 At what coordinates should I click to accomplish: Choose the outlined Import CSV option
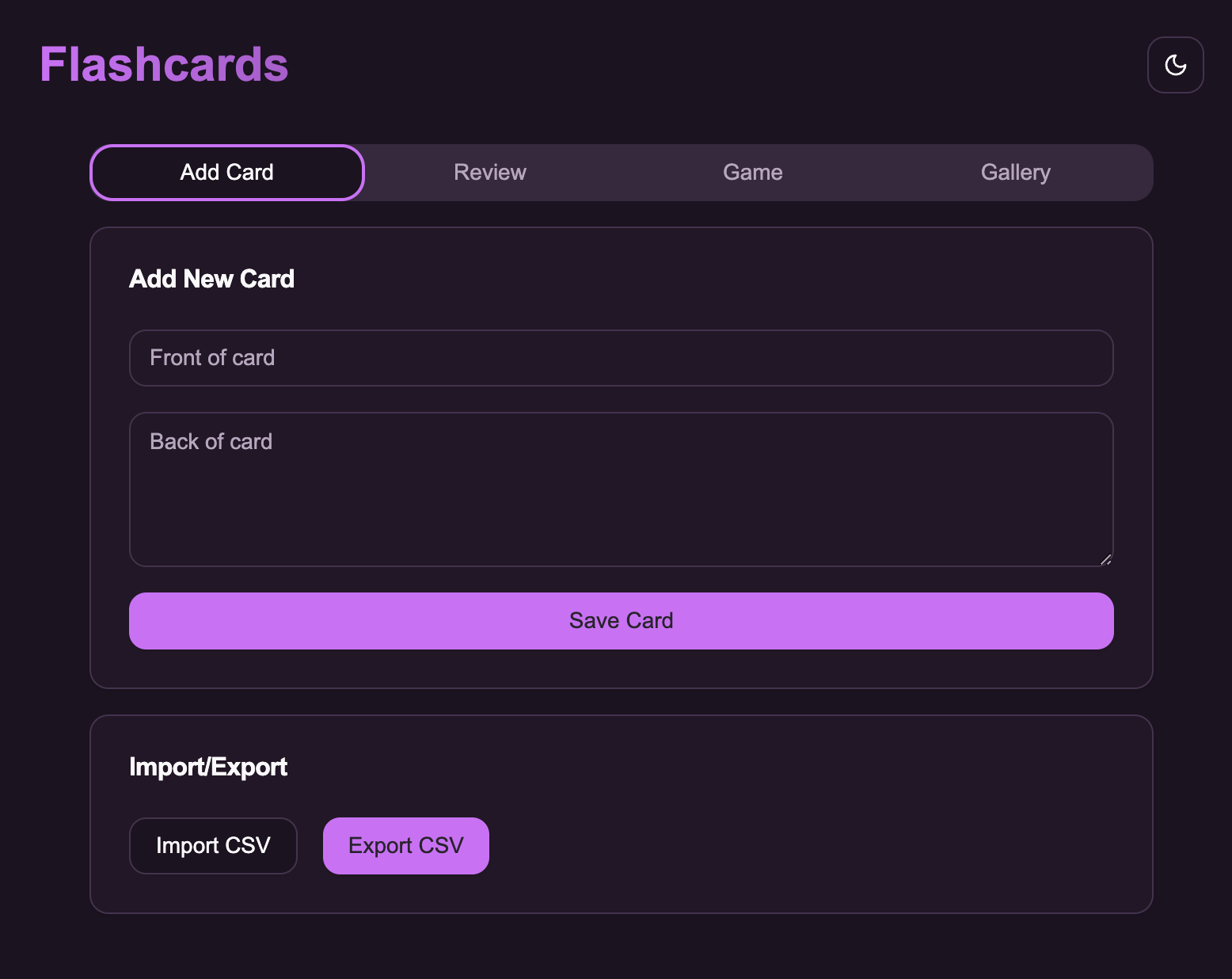tap(213, 846)
